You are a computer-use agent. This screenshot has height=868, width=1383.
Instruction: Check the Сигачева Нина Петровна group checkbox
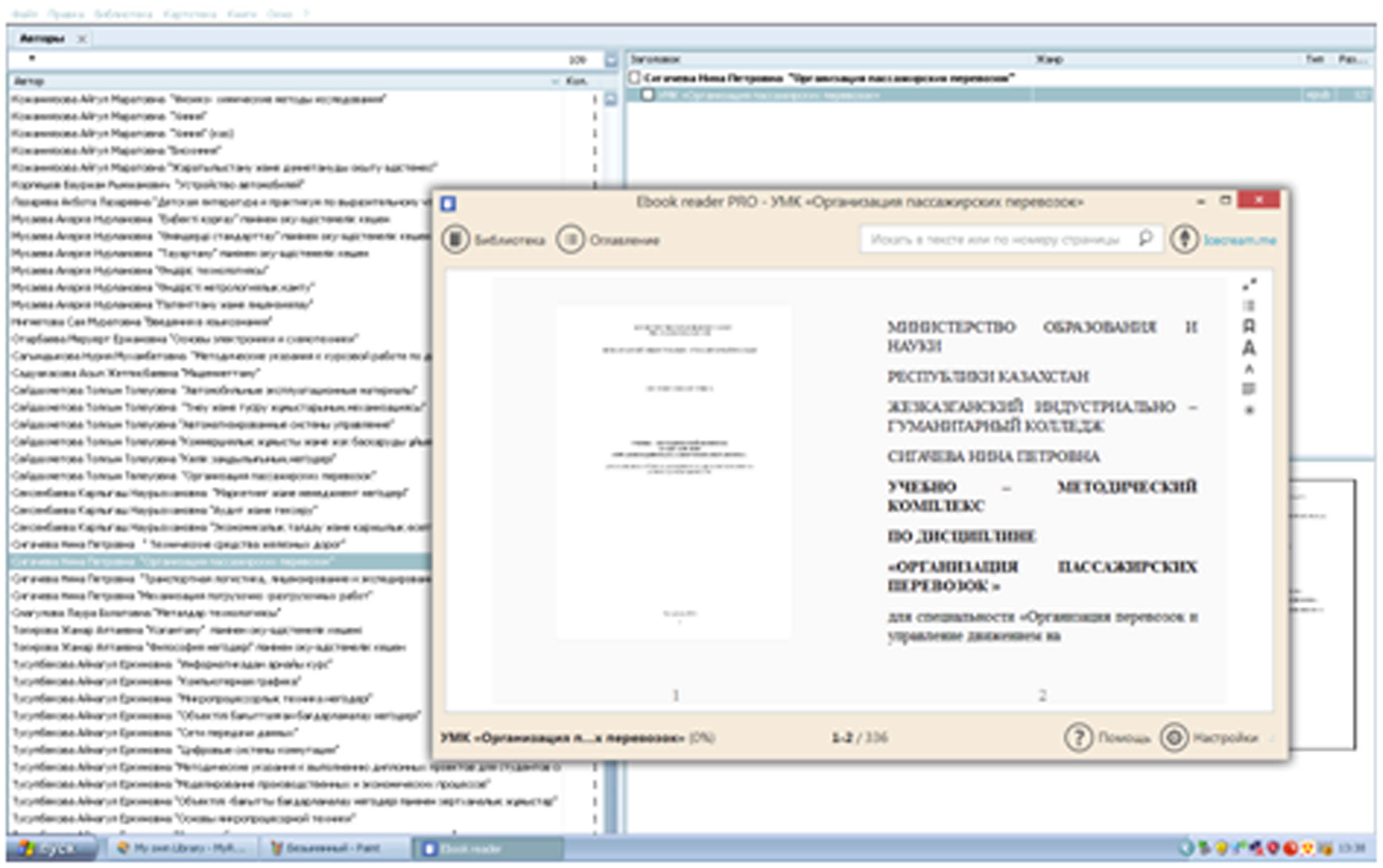click(x=634, y=78)
